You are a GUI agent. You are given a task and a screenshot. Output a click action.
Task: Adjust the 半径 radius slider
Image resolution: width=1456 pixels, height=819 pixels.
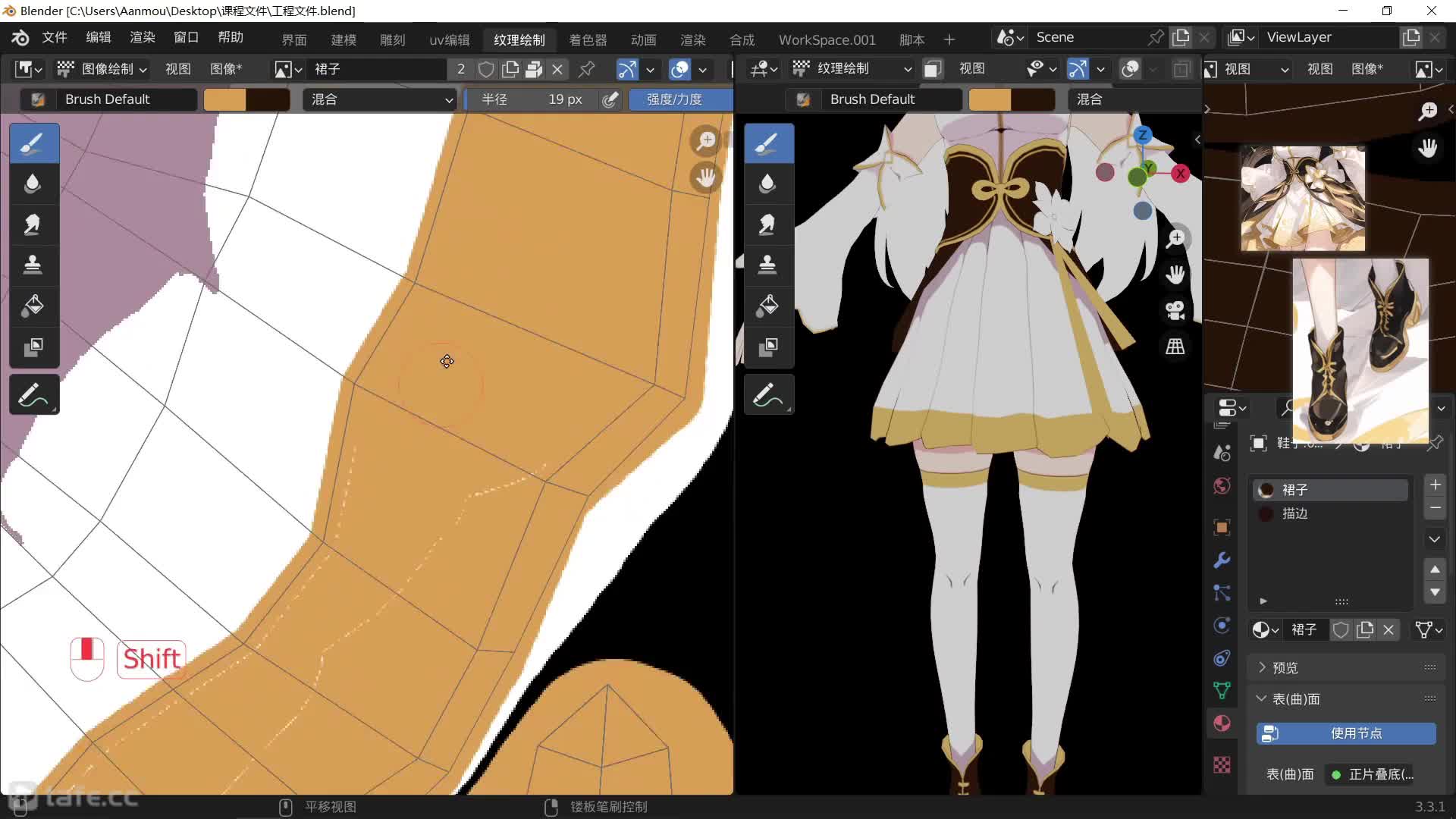531,99
